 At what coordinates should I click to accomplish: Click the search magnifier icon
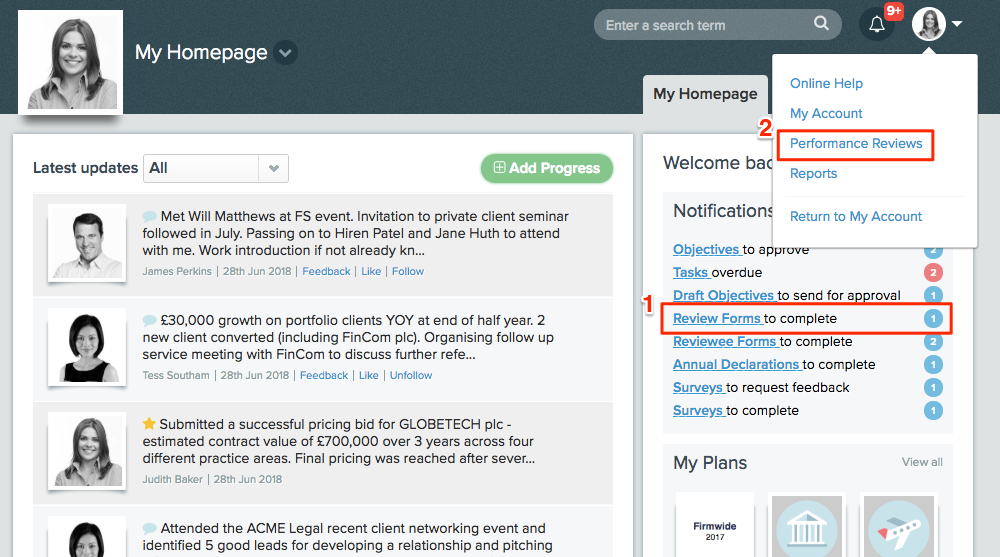pos(821,24)
